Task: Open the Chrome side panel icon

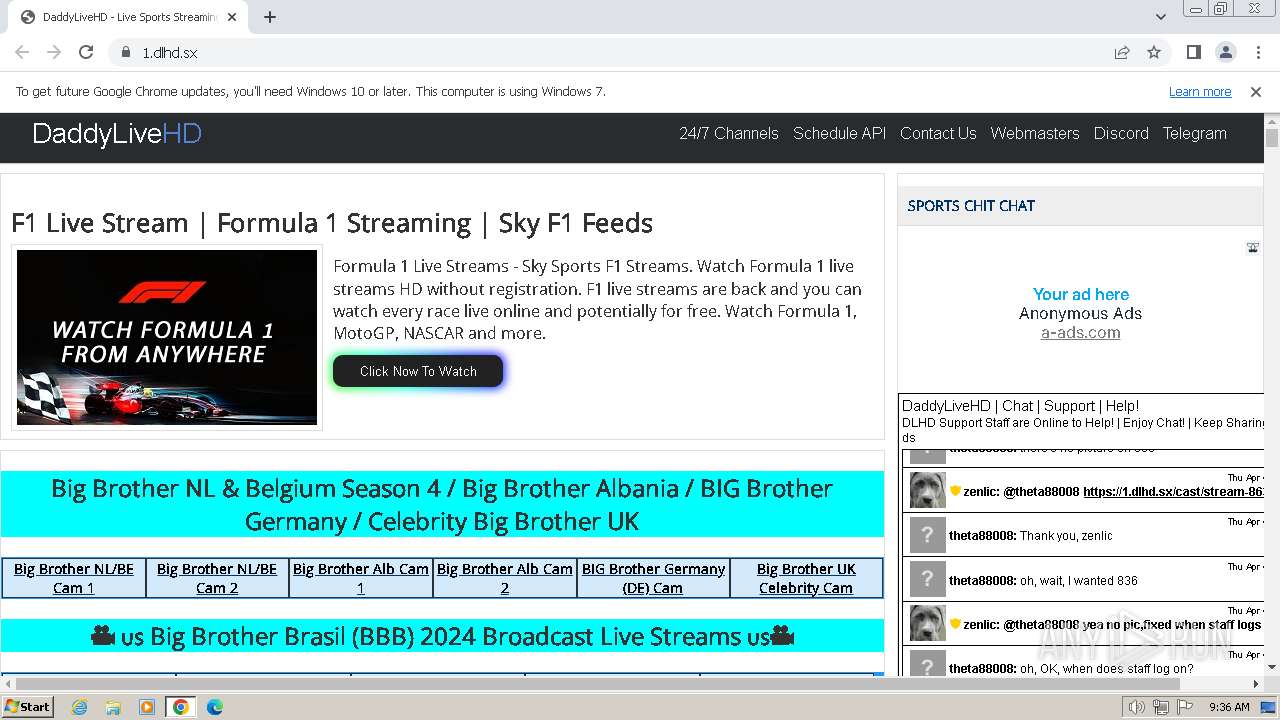Action: [1193, 52]
